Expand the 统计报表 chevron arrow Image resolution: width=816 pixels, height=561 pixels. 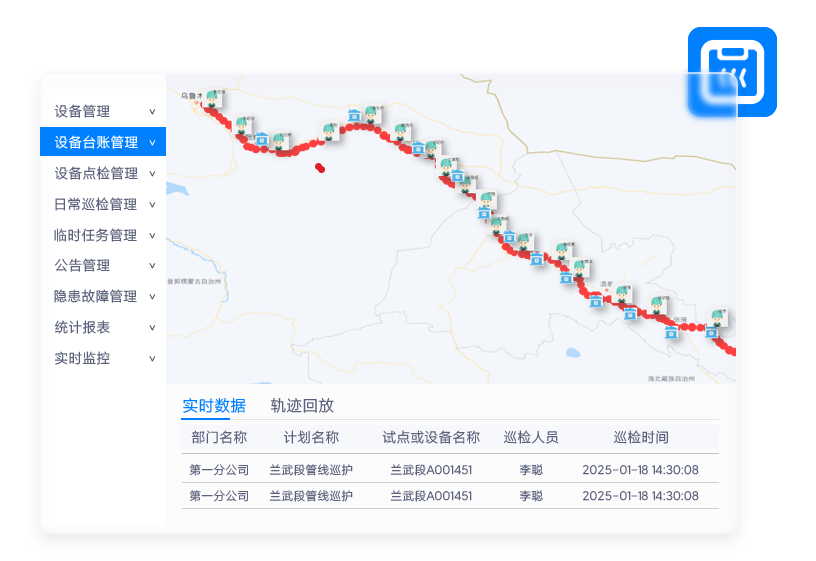(x=152, y=328)
